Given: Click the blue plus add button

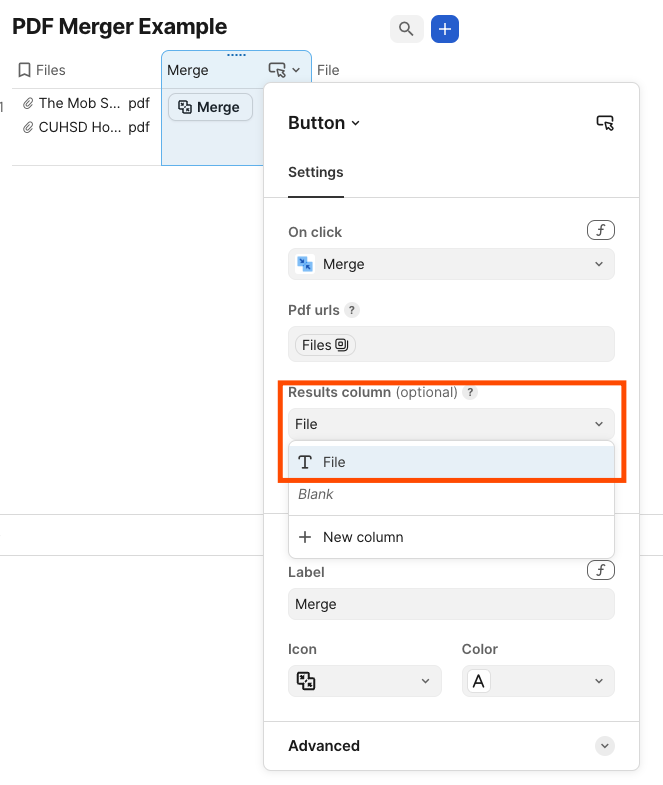Looking at the screenshot, I should [x=445, y=29].
